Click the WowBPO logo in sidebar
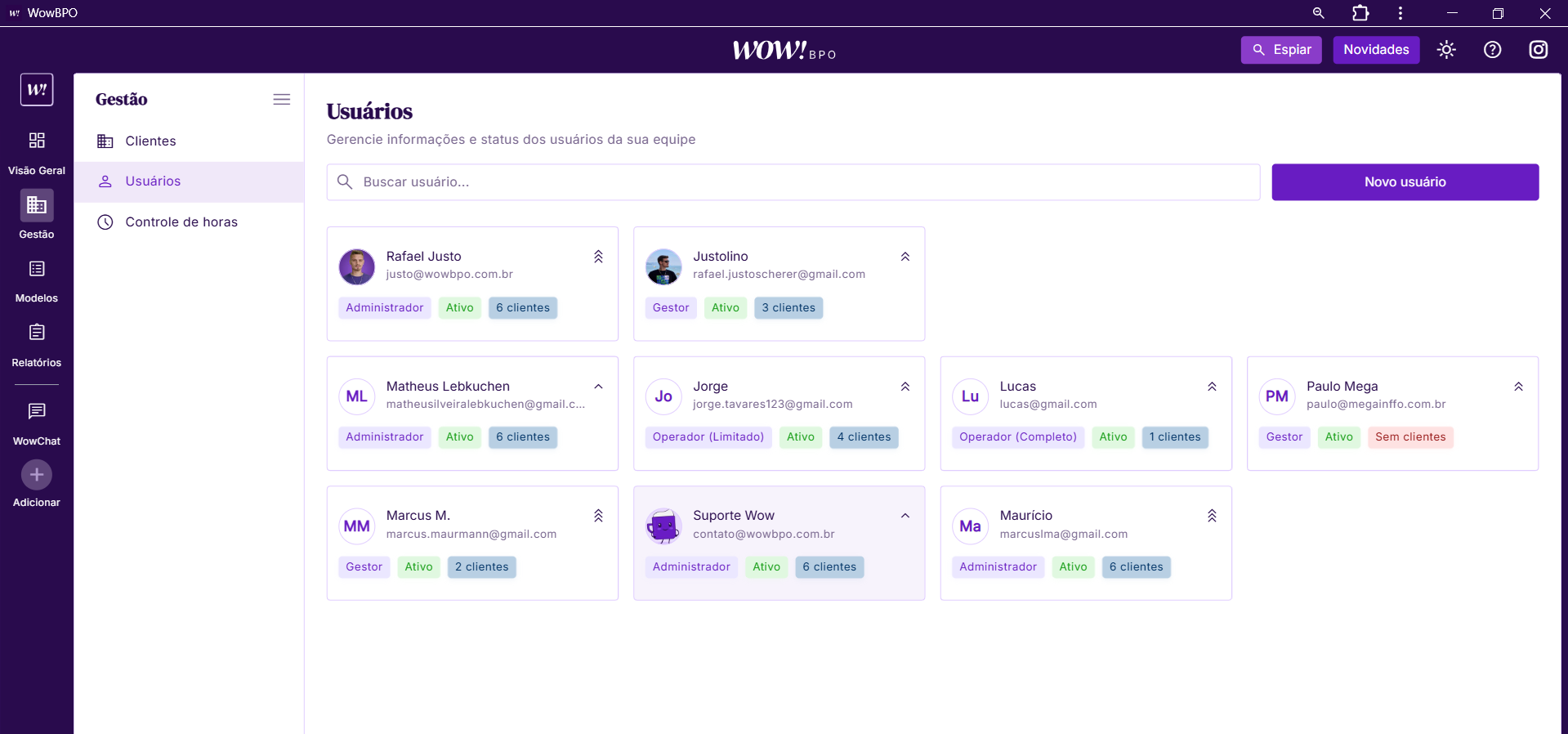The height and width of the screenshot is (734, 1568). (x=37, y=90)
